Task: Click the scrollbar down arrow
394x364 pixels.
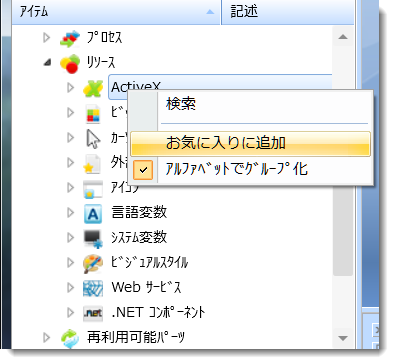Action: click(x=343, y=338)
